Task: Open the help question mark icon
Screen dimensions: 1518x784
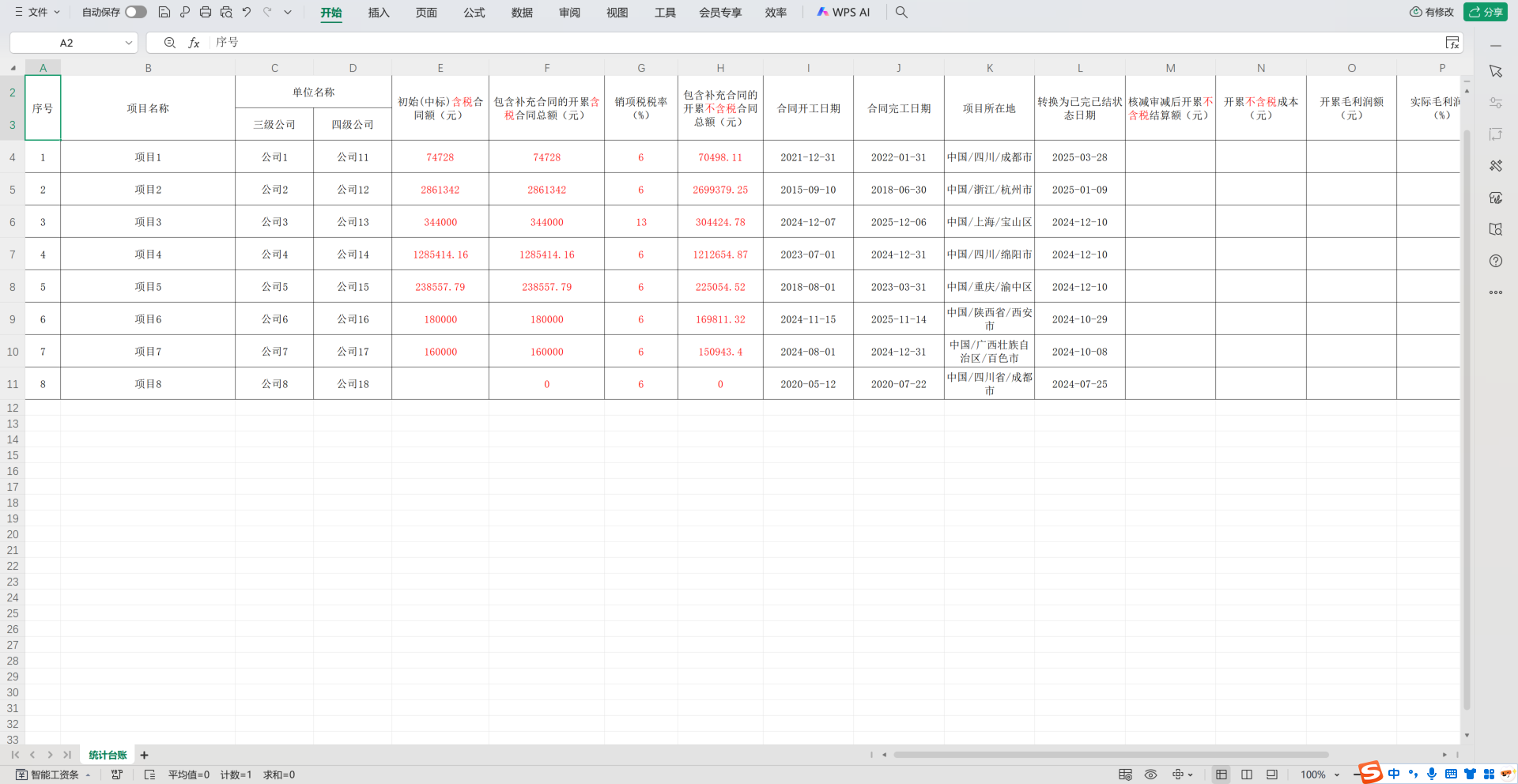Action: [x=1495, y=261]
